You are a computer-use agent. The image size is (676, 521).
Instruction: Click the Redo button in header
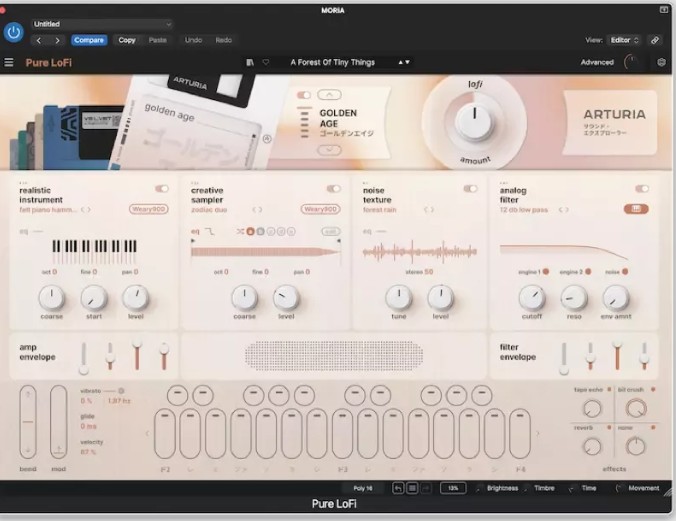(x=223, y=40)
